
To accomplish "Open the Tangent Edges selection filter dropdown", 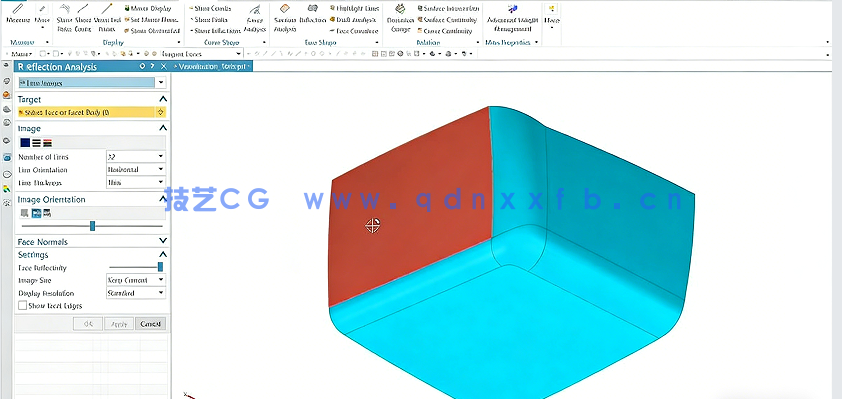I will coord(238,54).
